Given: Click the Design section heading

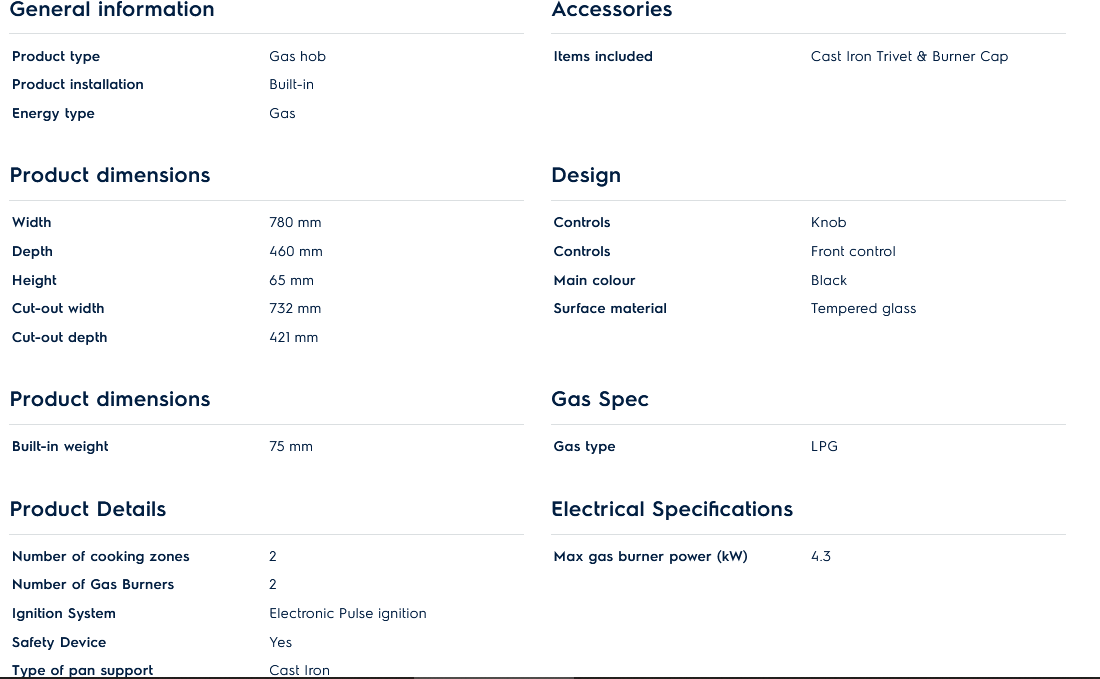Looking at the screenshot, I should click(586, 175).
